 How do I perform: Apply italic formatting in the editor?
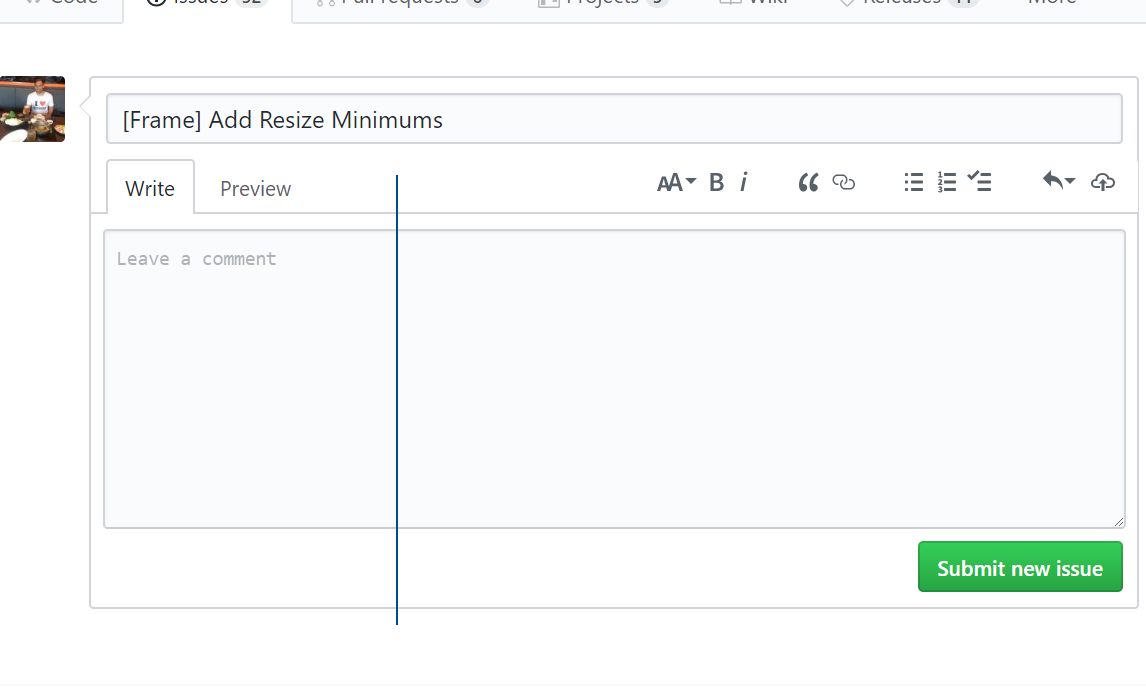coord(744,182)
